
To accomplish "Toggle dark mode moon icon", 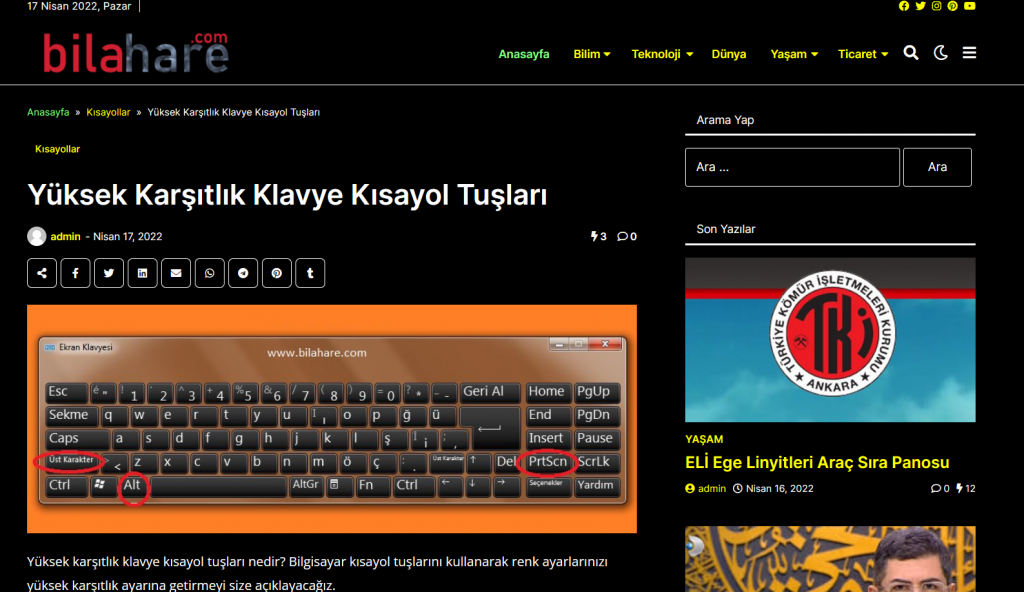I will pyautogui.click(x=940, y=54).
